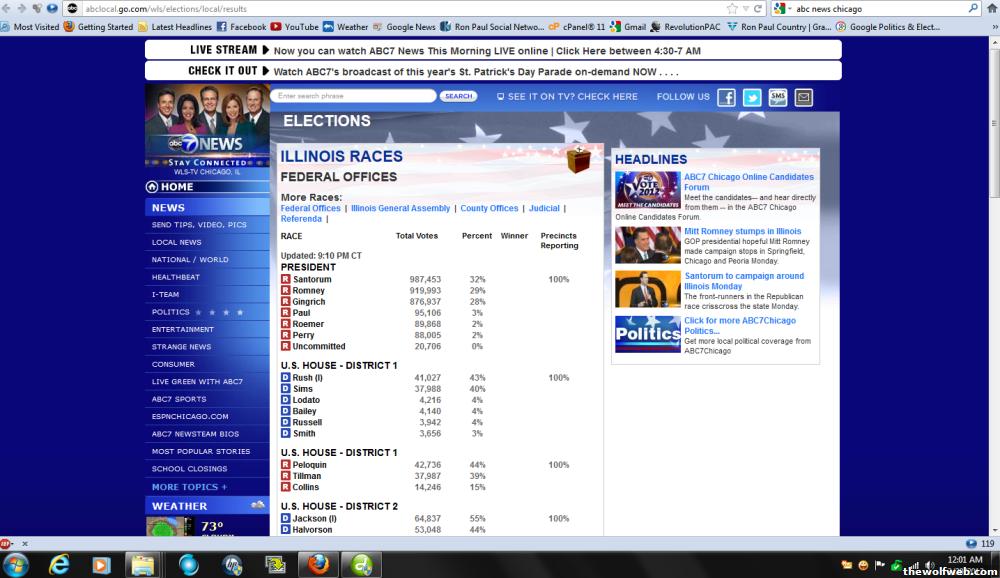Click the email envelope icon
The height and width of the screenshot is (578, 1000).
[x=803, y=97]
